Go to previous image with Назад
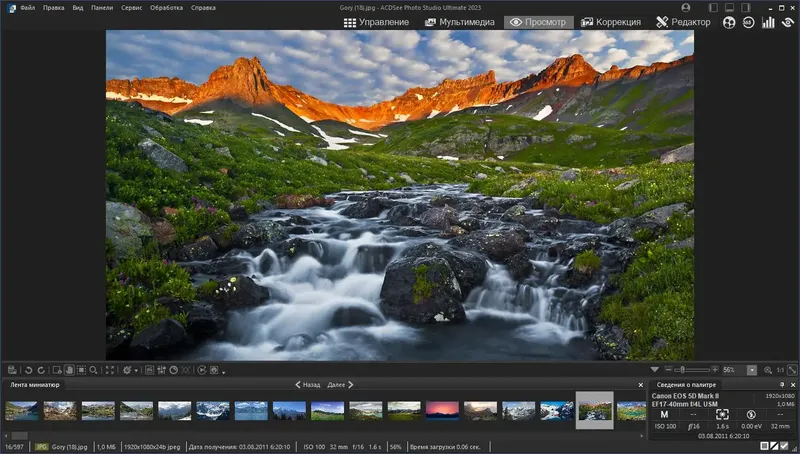This screenshot has width=800, height=454. pos(308,385)
